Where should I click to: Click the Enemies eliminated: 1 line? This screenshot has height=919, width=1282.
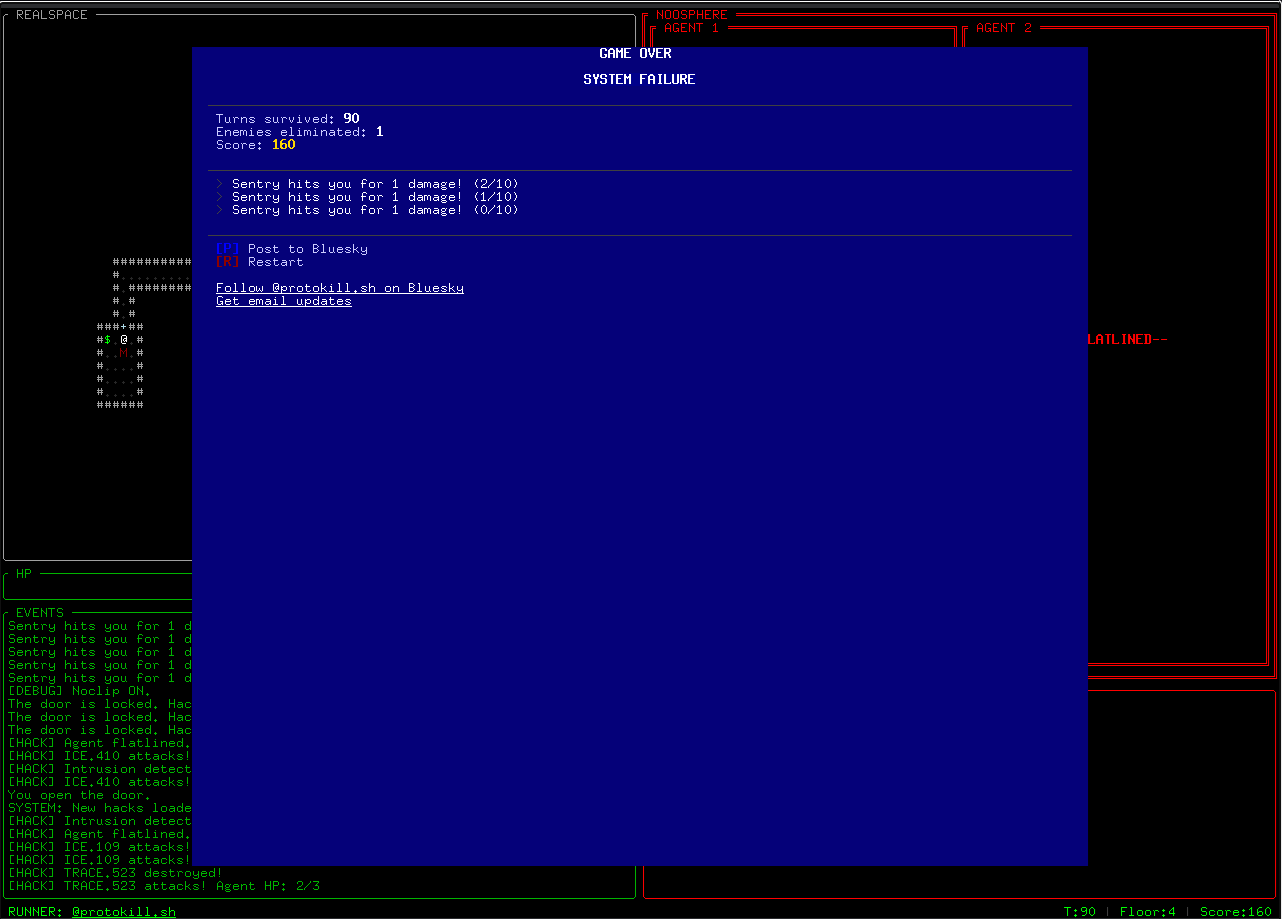300,132
